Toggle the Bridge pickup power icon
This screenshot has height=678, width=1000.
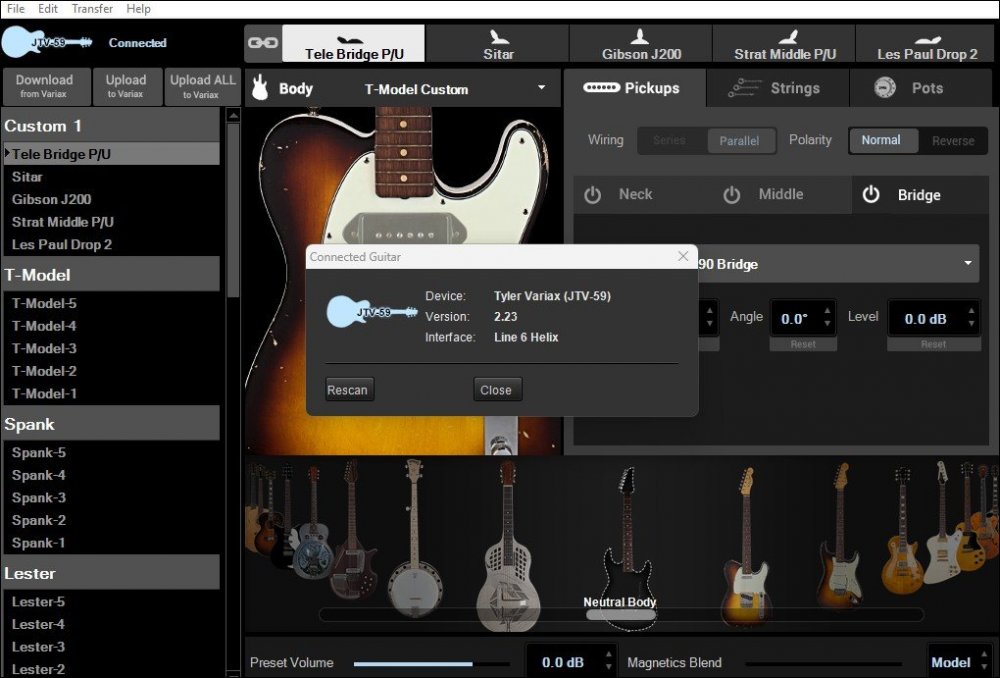coord(871,195)
